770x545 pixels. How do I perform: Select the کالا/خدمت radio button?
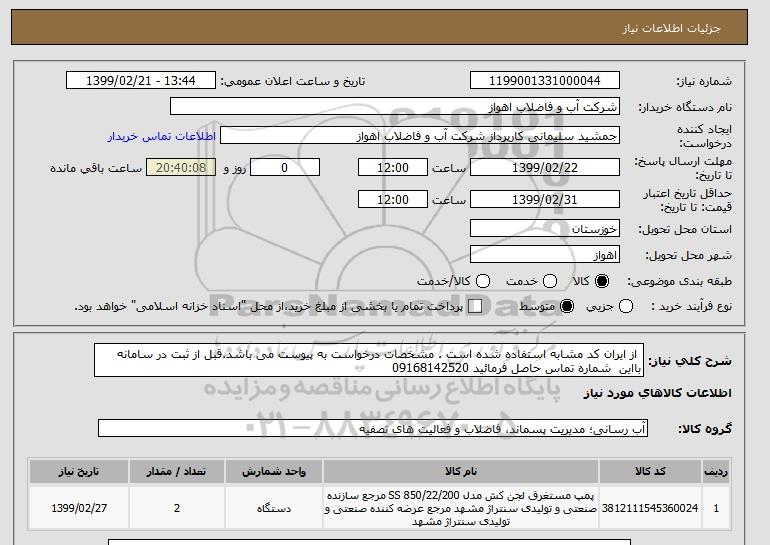483,281
